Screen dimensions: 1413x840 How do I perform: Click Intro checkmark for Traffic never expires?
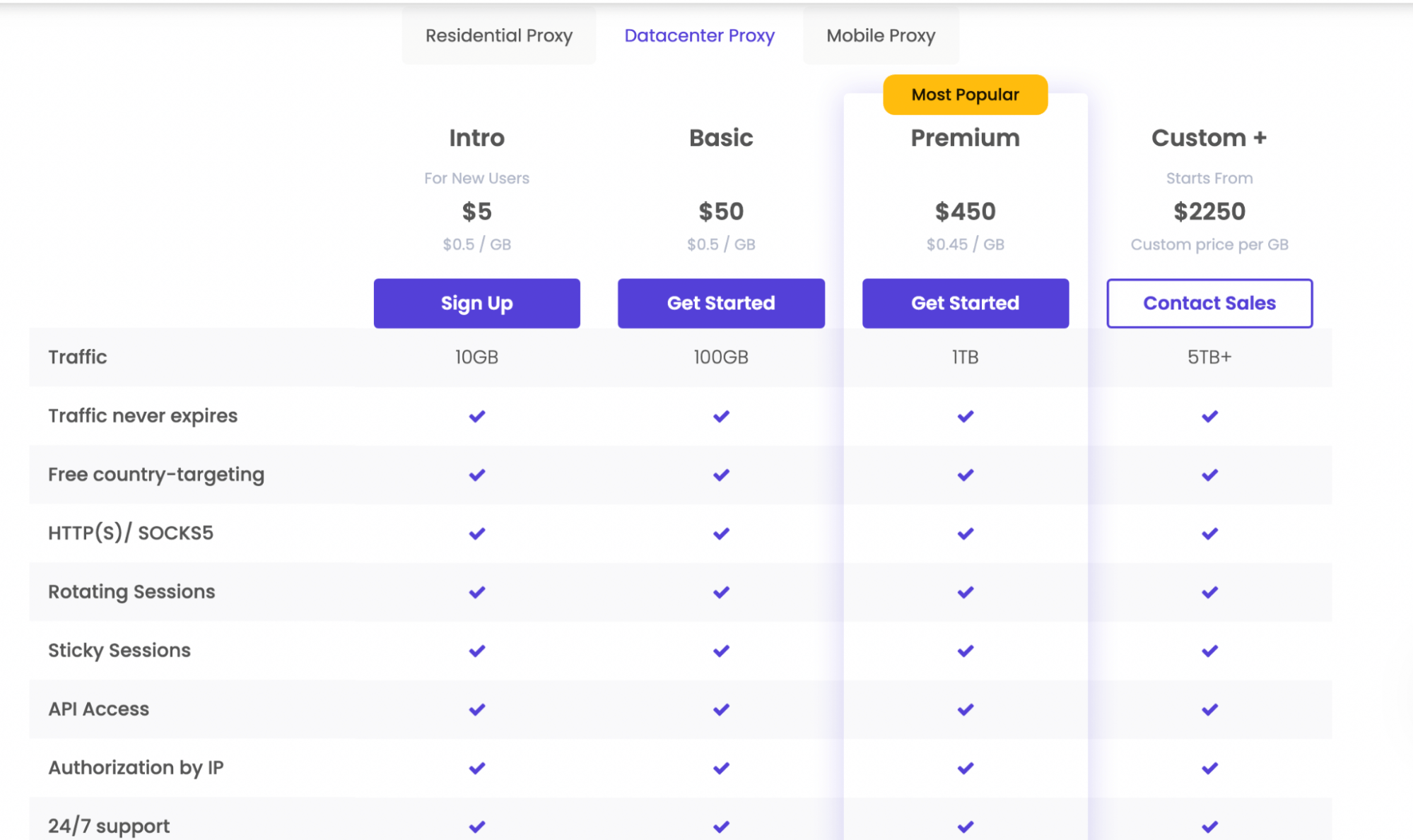click(476, 416)
